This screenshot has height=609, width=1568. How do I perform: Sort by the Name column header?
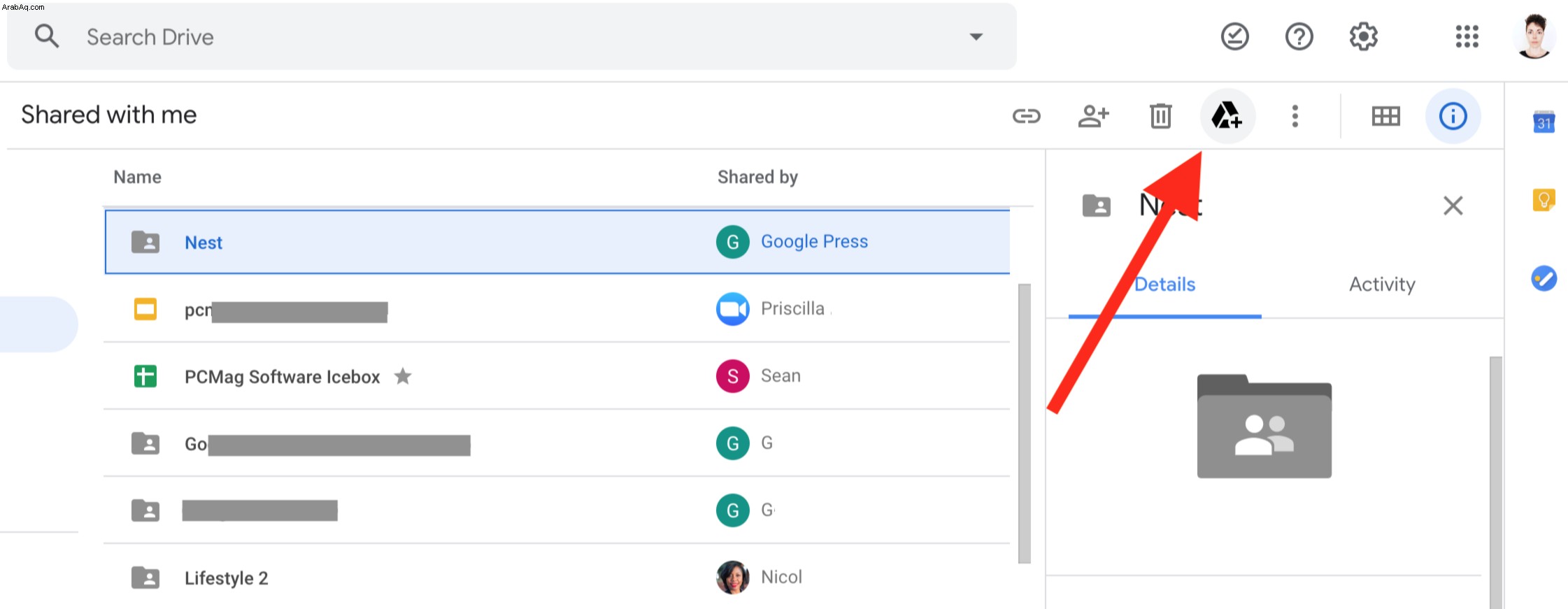click(138, 177)
